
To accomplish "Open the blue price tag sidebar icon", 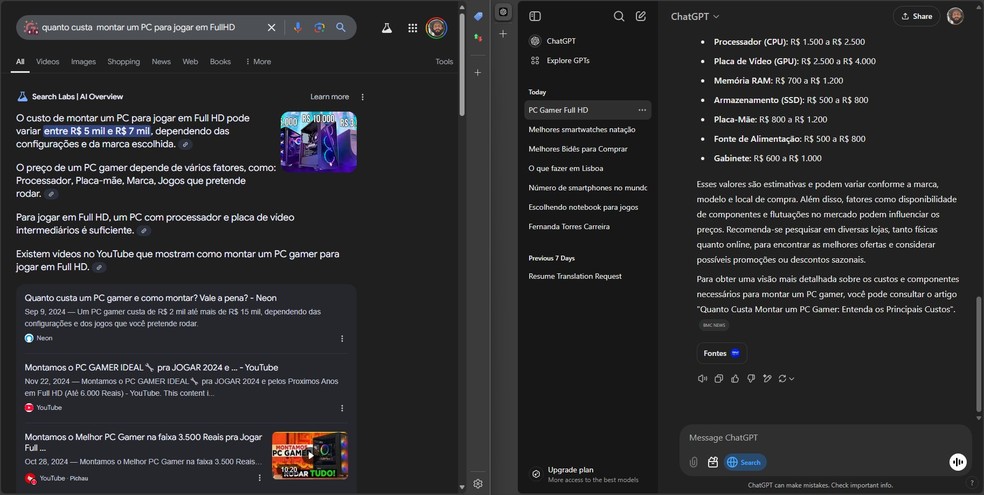I will click(478, 16).
